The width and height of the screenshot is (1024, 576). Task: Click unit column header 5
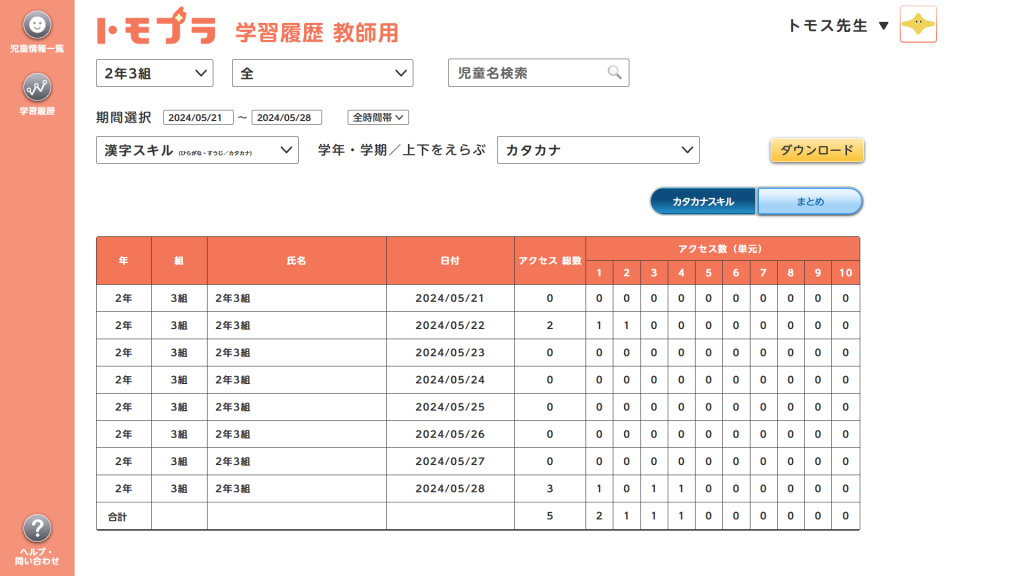click(709, 273)
